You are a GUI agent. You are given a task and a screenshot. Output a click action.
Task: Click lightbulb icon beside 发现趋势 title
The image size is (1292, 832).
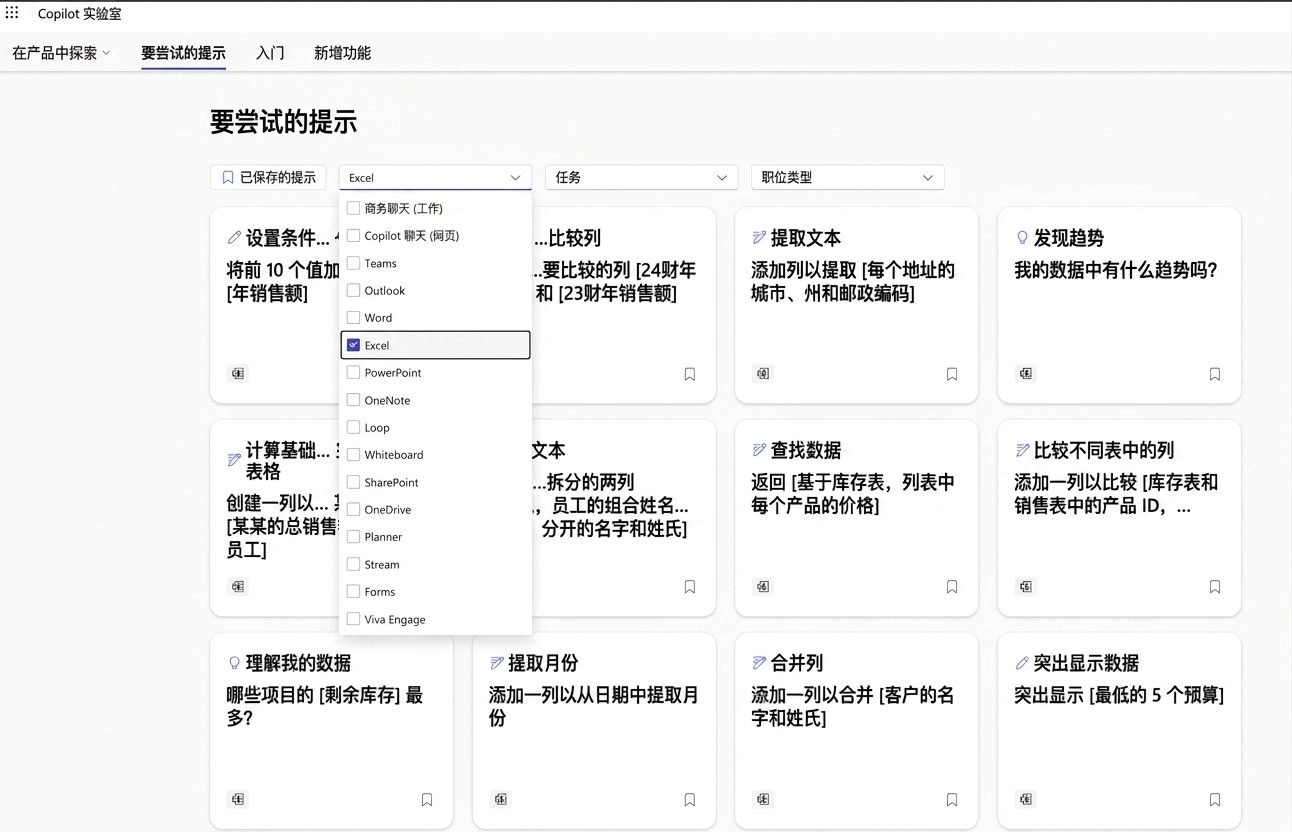pyautogui.click(x=1022, y=238)
